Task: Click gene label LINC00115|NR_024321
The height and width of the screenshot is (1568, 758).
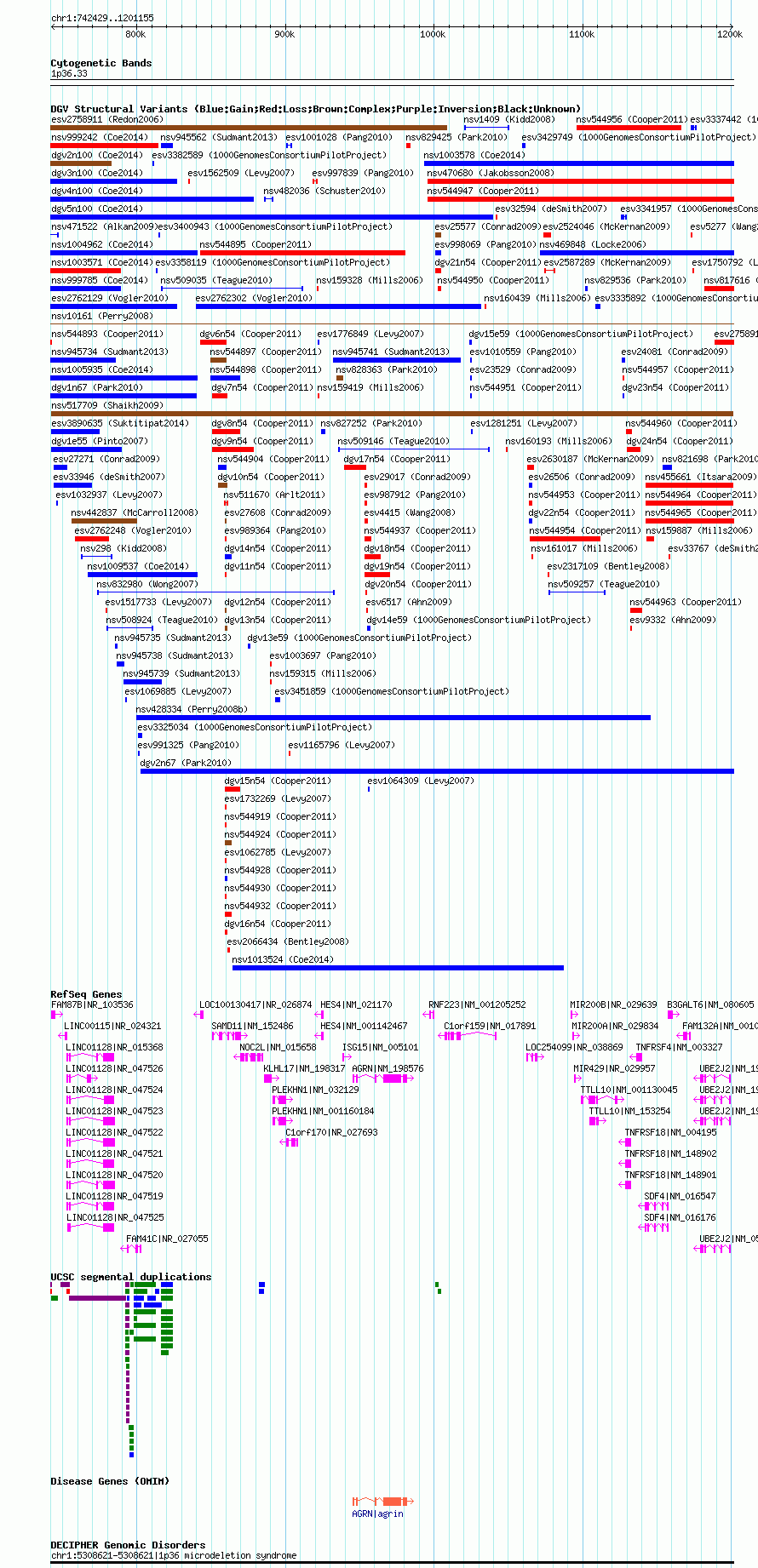Action: [112, 1026]
